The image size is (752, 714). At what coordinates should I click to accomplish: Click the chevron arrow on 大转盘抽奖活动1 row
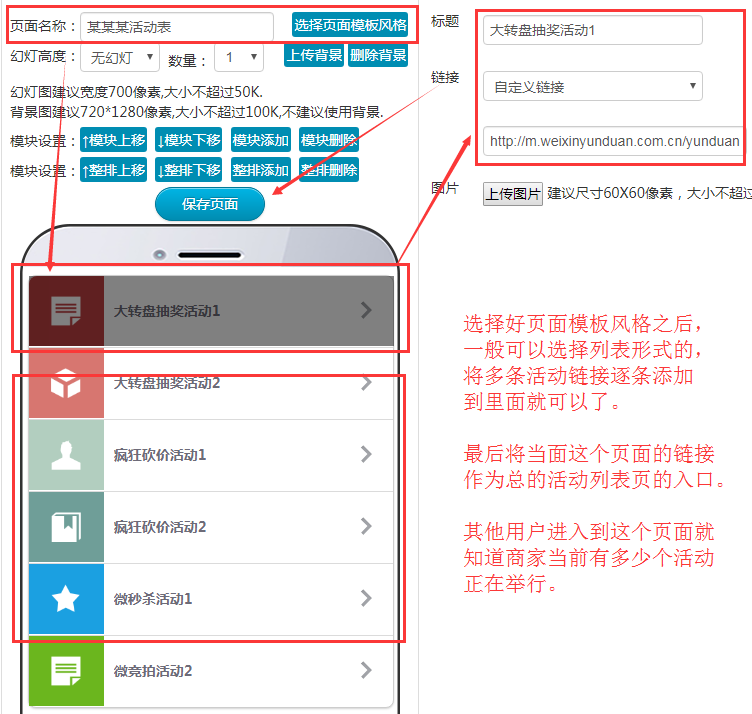(366, 311)
